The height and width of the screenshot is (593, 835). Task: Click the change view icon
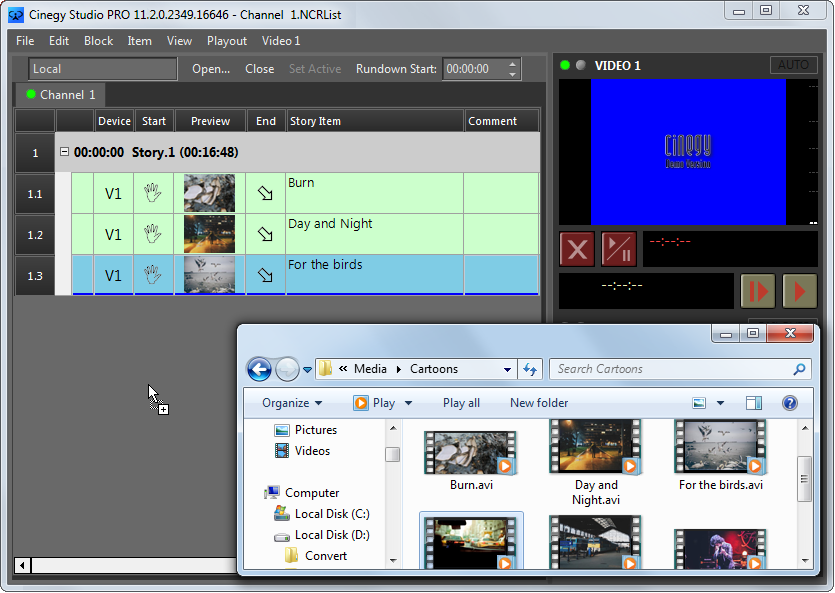(699, 403)
